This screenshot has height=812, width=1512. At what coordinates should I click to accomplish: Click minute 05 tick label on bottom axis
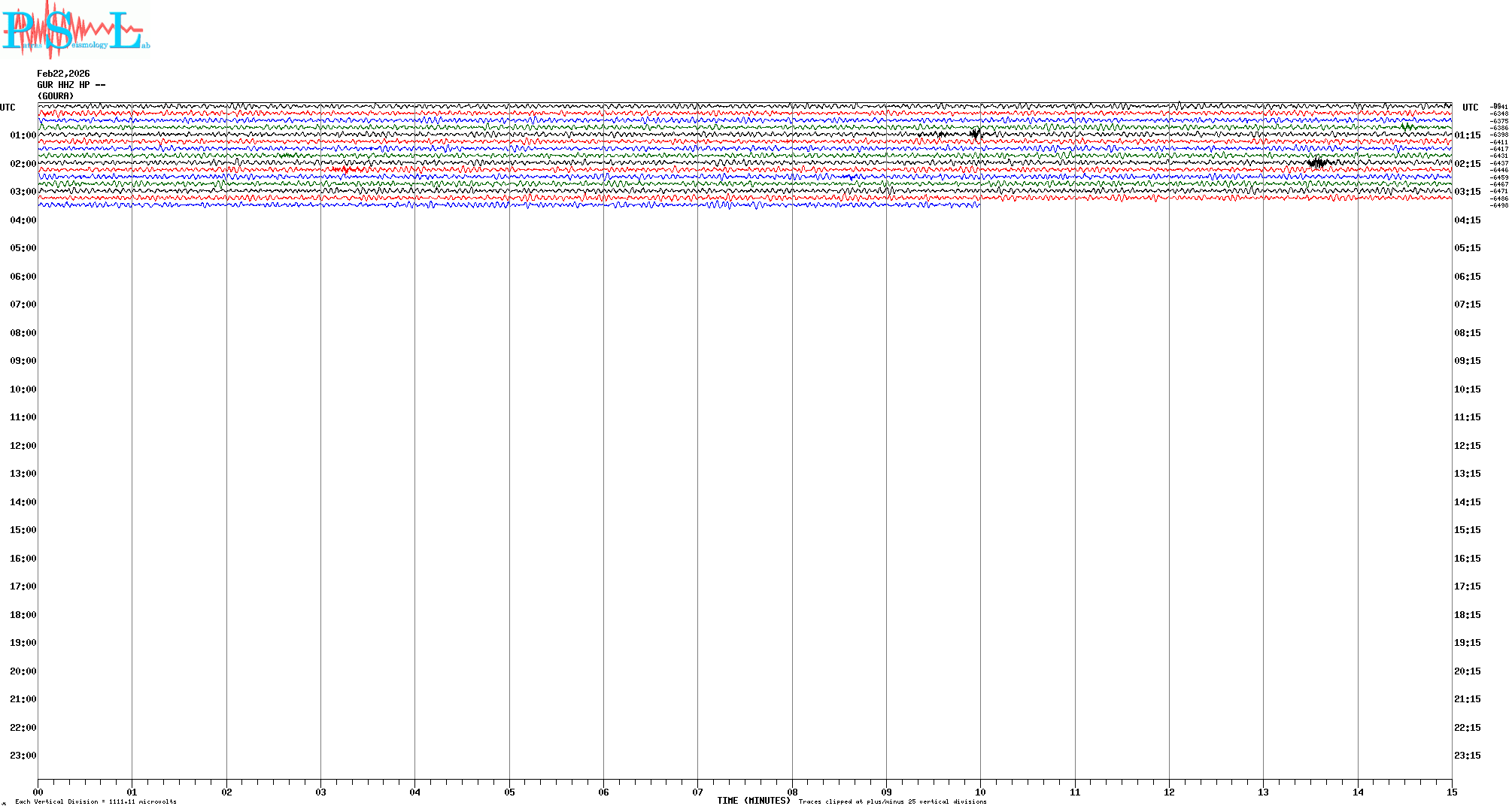[509, 792]
